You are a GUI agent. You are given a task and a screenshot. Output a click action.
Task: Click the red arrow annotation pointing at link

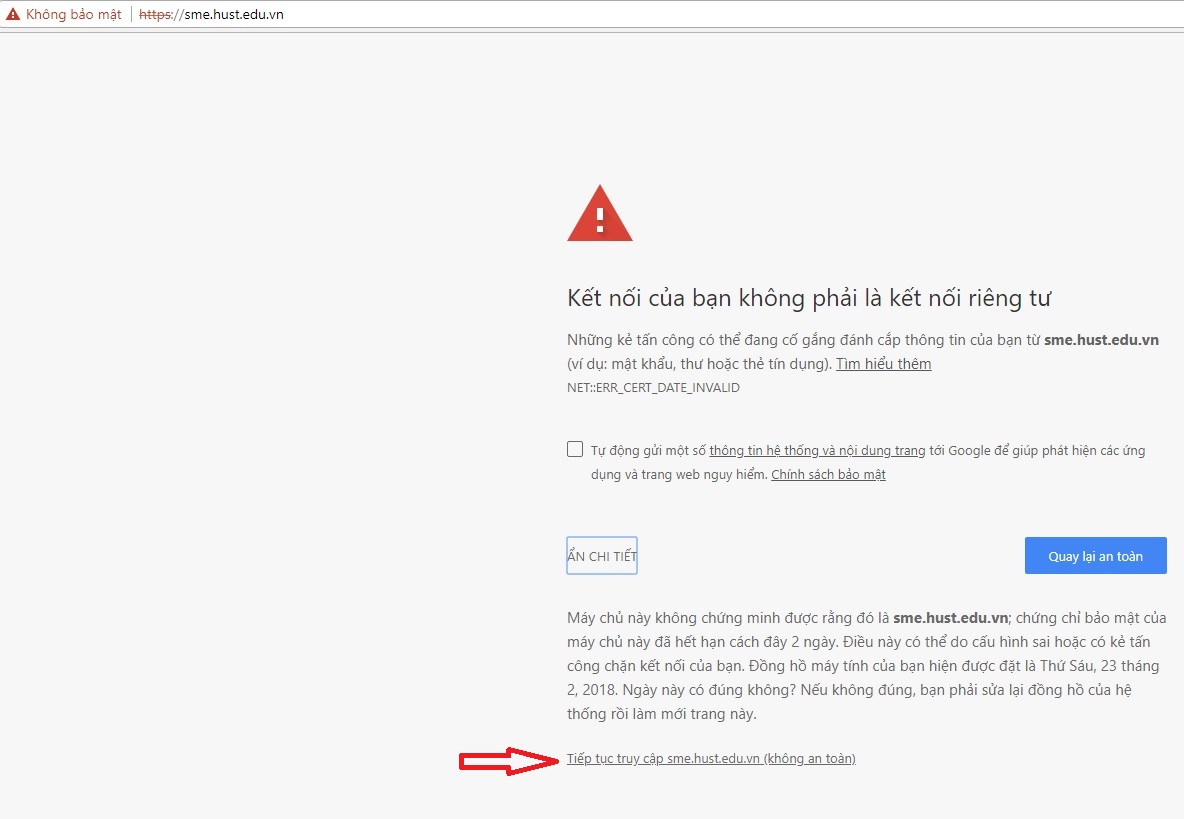click(508, 761)
